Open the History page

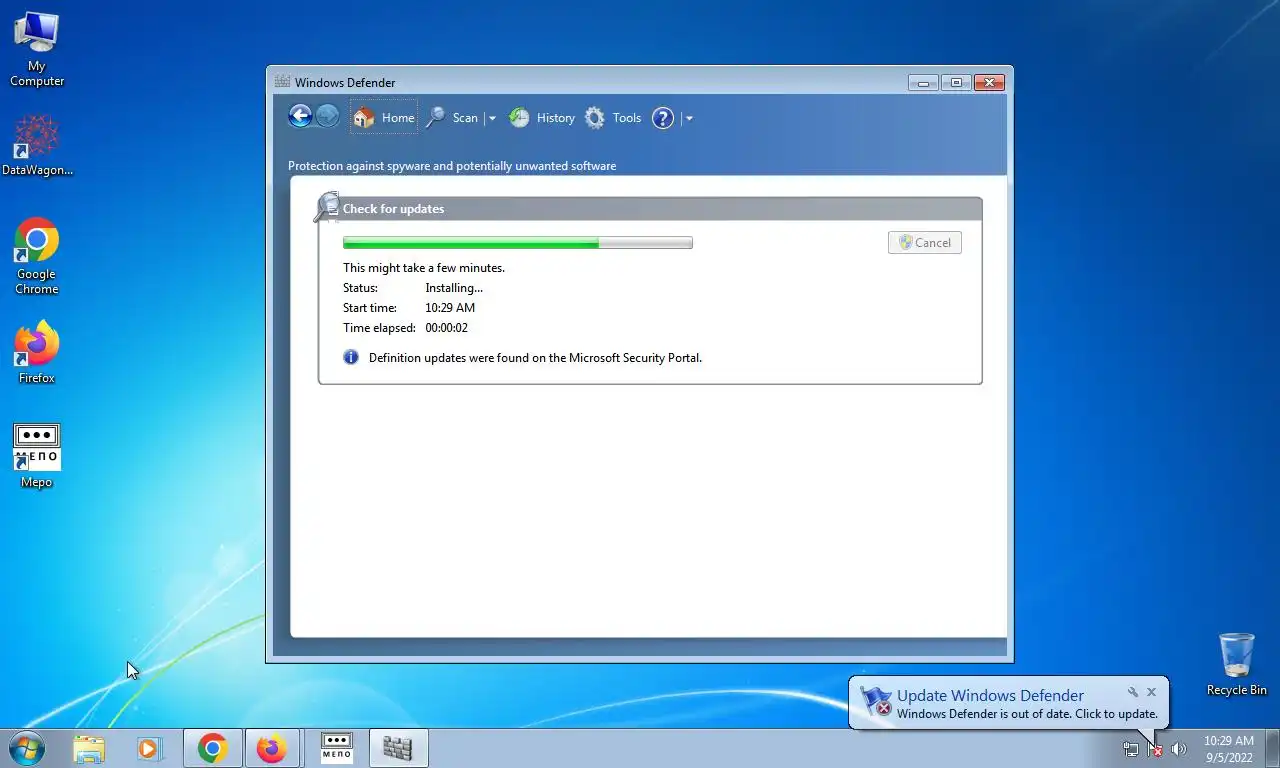point(541,118)
